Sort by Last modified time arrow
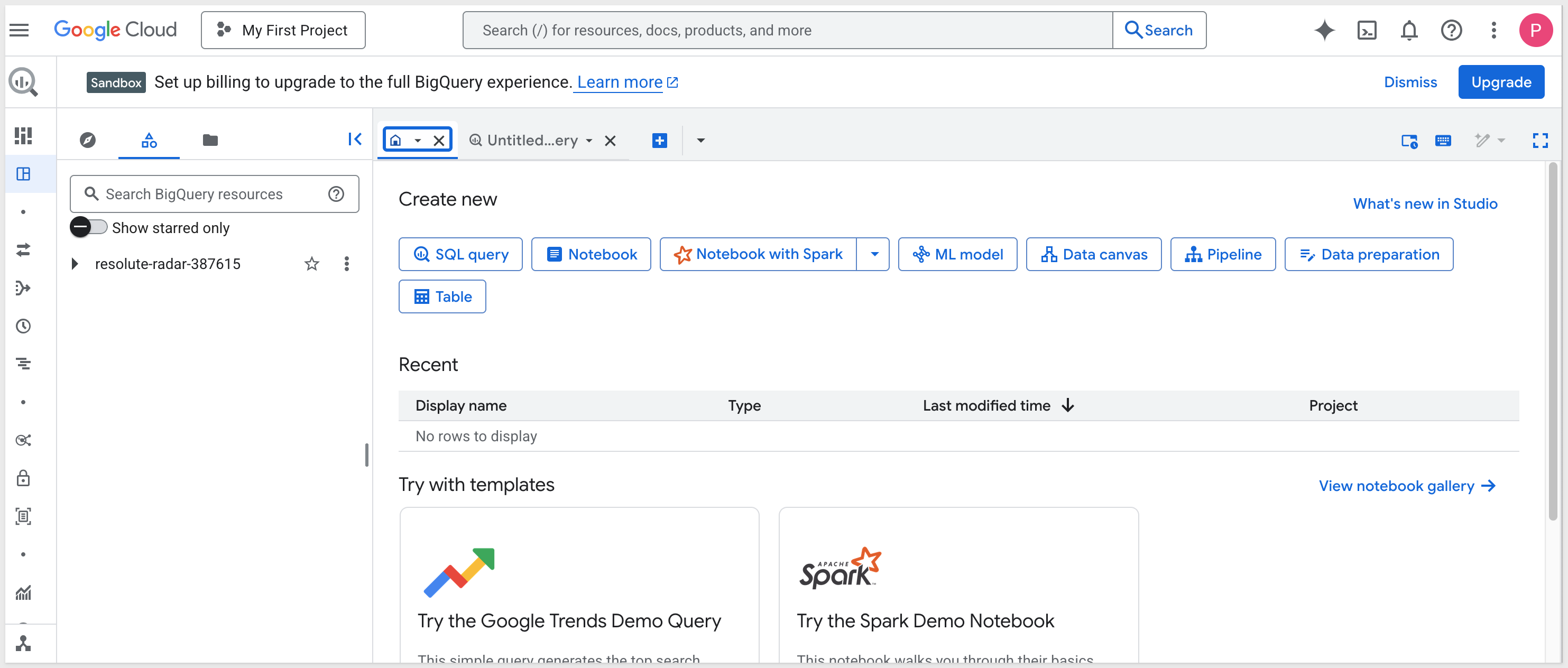1568x668 pixels. pos(1068,406)
